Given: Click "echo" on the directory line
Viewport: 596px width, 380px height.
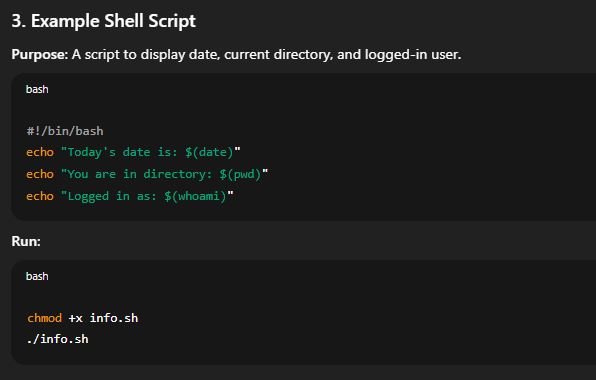Looking at the screenshot, I should tap(40, 174).
